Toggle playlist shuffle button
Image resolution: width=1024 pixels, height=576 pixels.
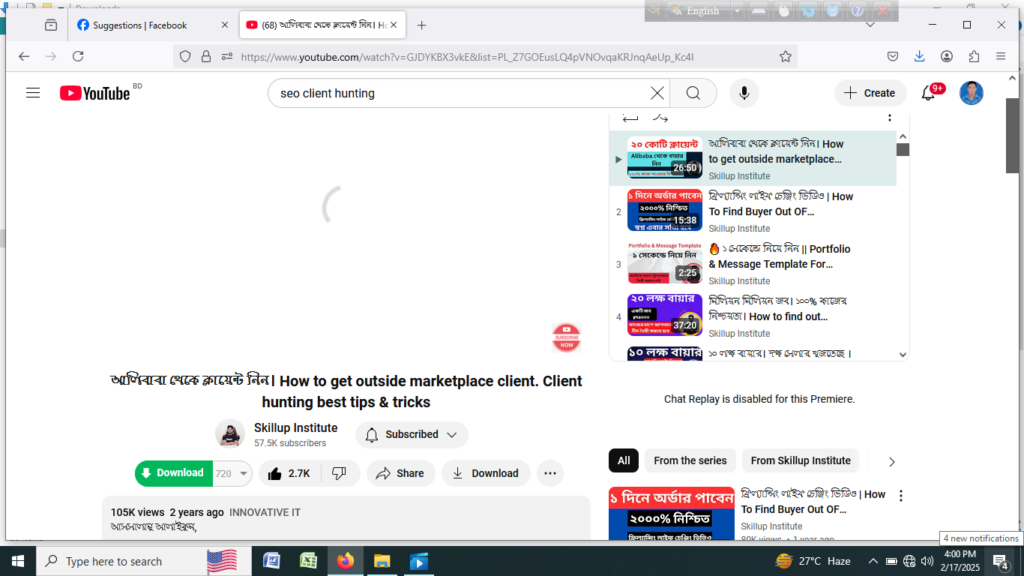tap(660, 118)
